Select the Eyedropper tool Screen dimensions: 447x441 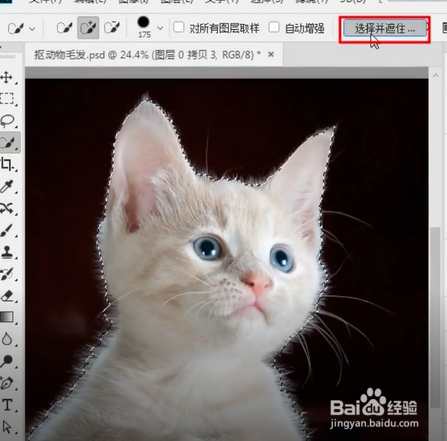pos(7,186)
